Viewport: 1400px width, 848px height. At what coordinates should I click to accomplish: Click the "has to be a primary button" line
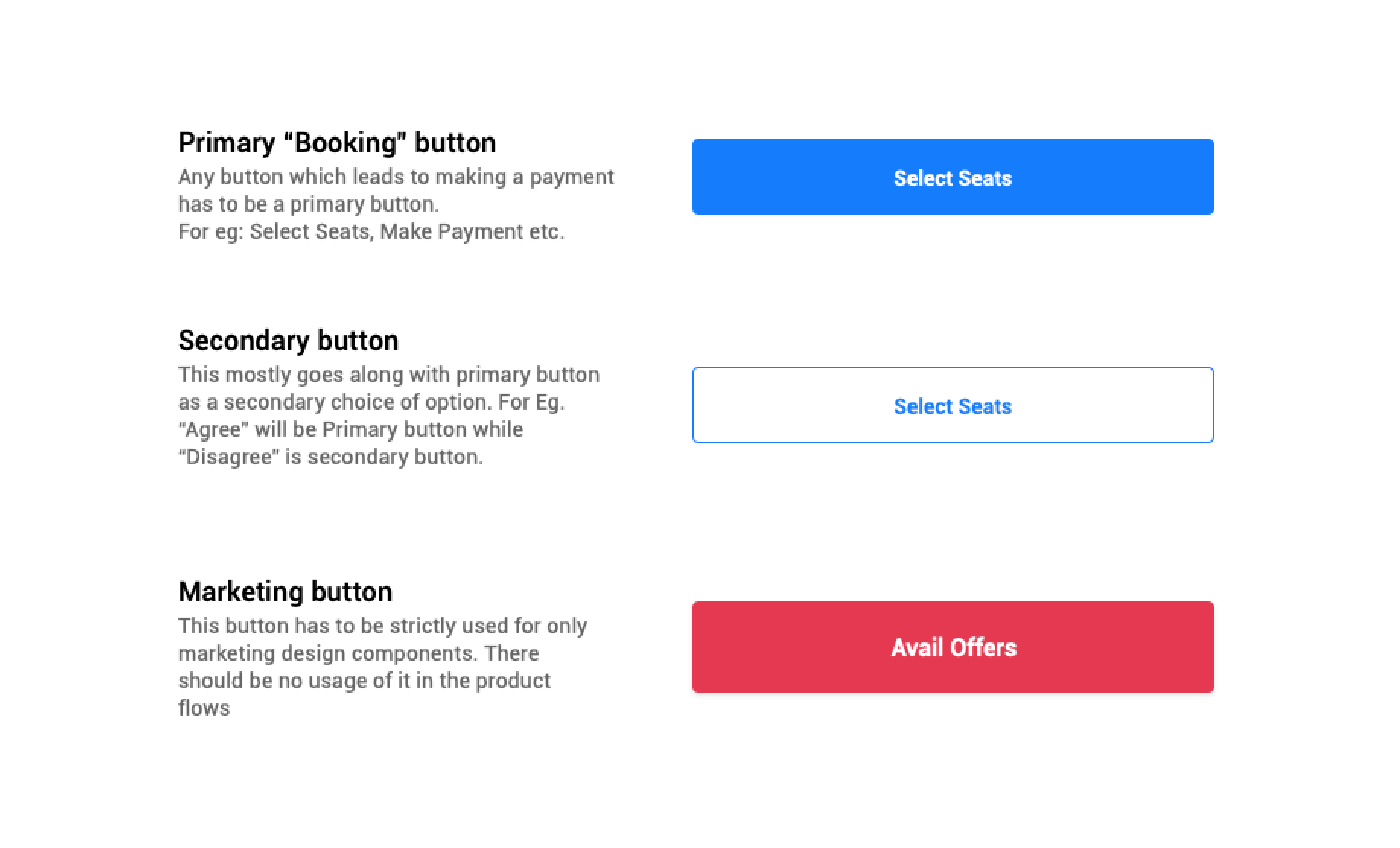309,205
